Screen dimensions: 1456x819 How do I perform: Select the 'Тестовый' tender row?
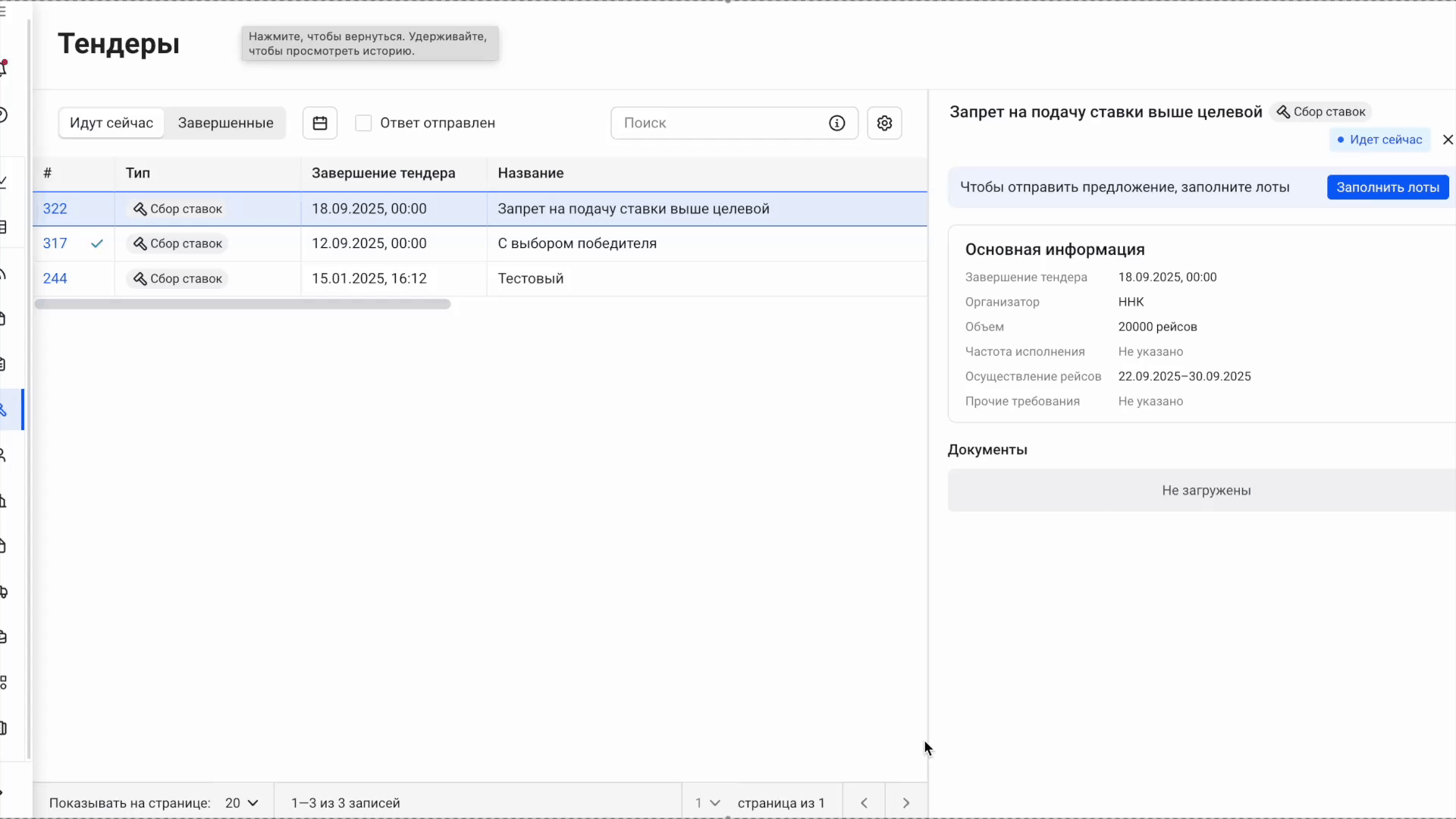tap(530, 278)
